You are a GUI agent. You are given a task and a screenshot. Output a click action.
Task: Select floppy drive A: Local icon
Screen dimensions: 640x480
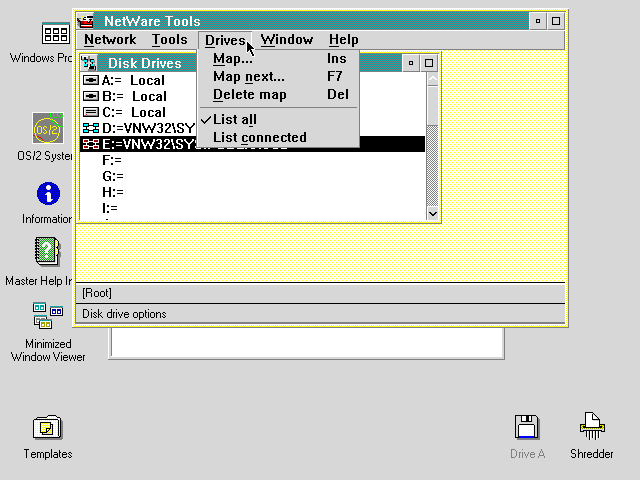(91, 80)
